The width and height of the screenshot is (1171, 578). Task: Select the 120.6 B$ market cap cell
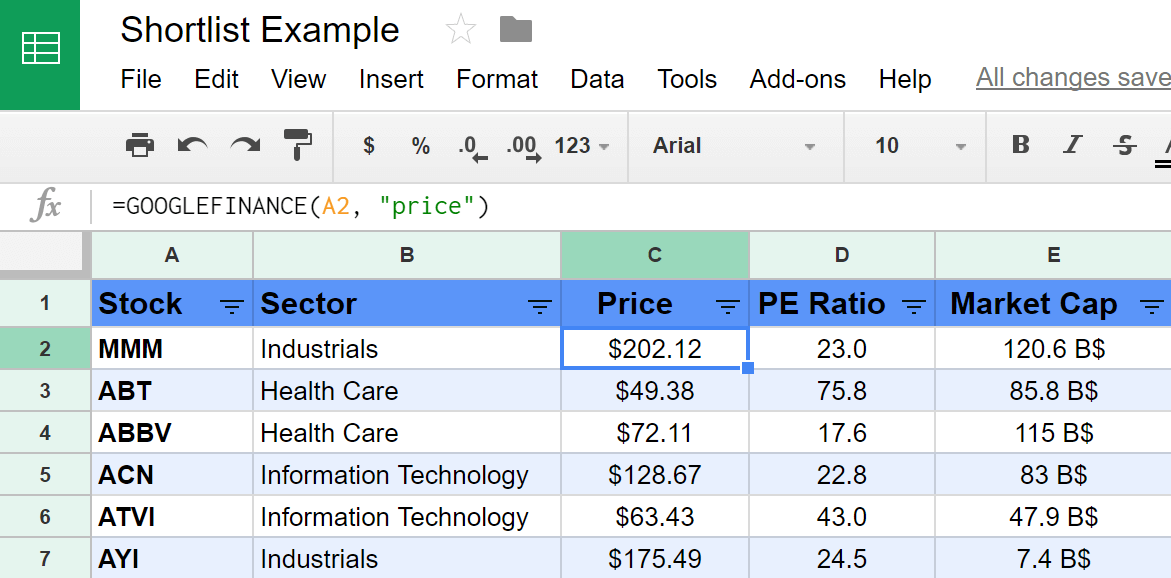pos(1054,349)
